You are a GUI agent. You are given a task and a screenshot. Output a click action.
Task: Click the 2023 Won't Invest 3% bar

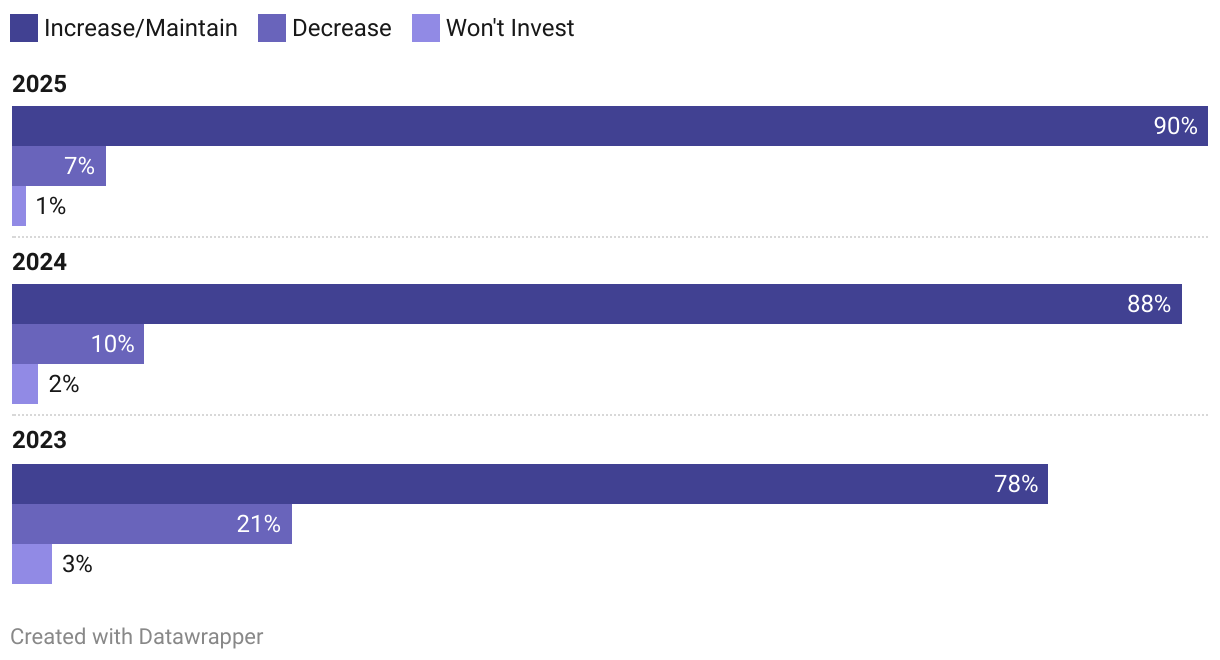point(32,564)
